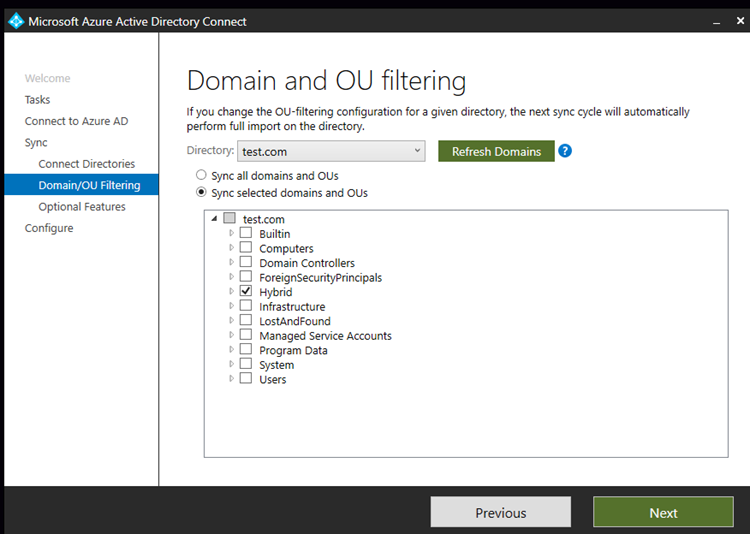
Task: Select the Domain/OU Filtering step
Action: coord(81,185)
